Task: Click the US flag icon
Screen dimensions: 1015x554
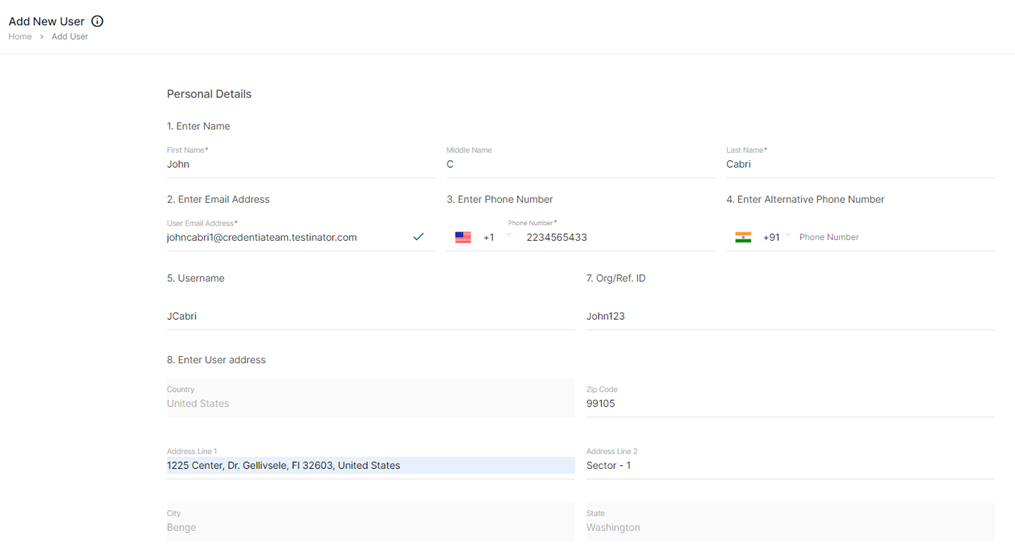Action: click(463, 238)
